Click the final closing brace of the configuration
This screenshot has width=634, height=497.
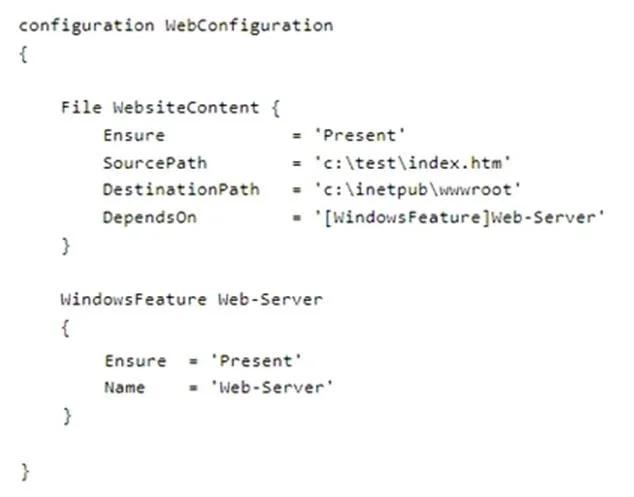point(25,472)
